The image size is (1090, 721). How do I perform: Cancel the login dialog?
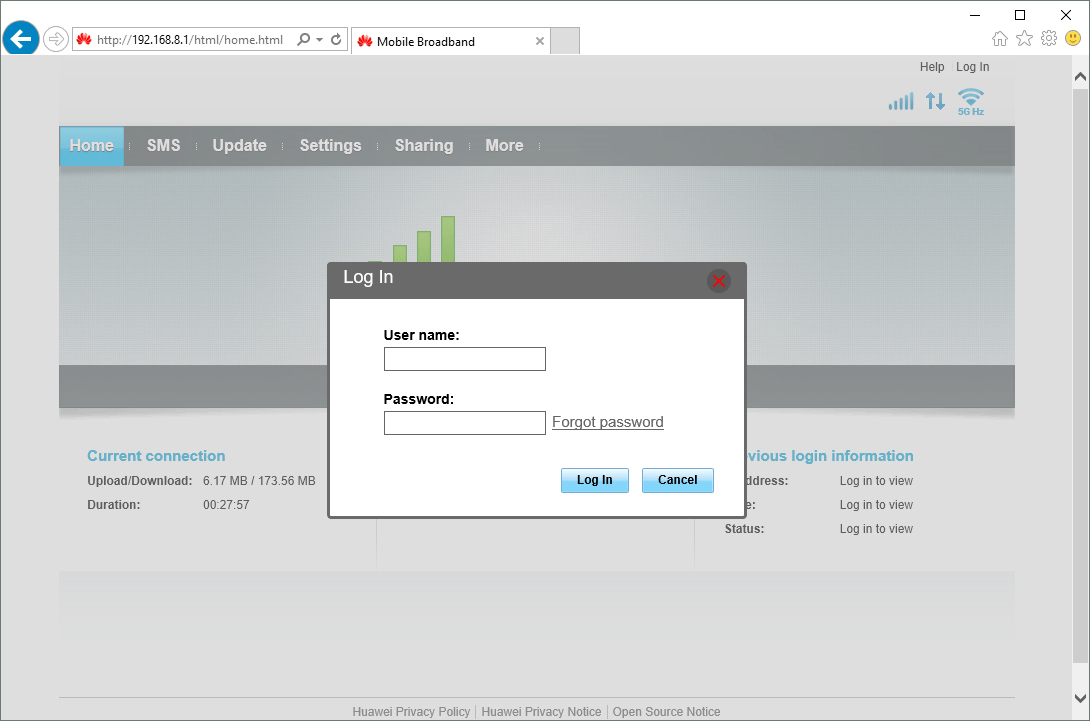(x=677, y=480)
